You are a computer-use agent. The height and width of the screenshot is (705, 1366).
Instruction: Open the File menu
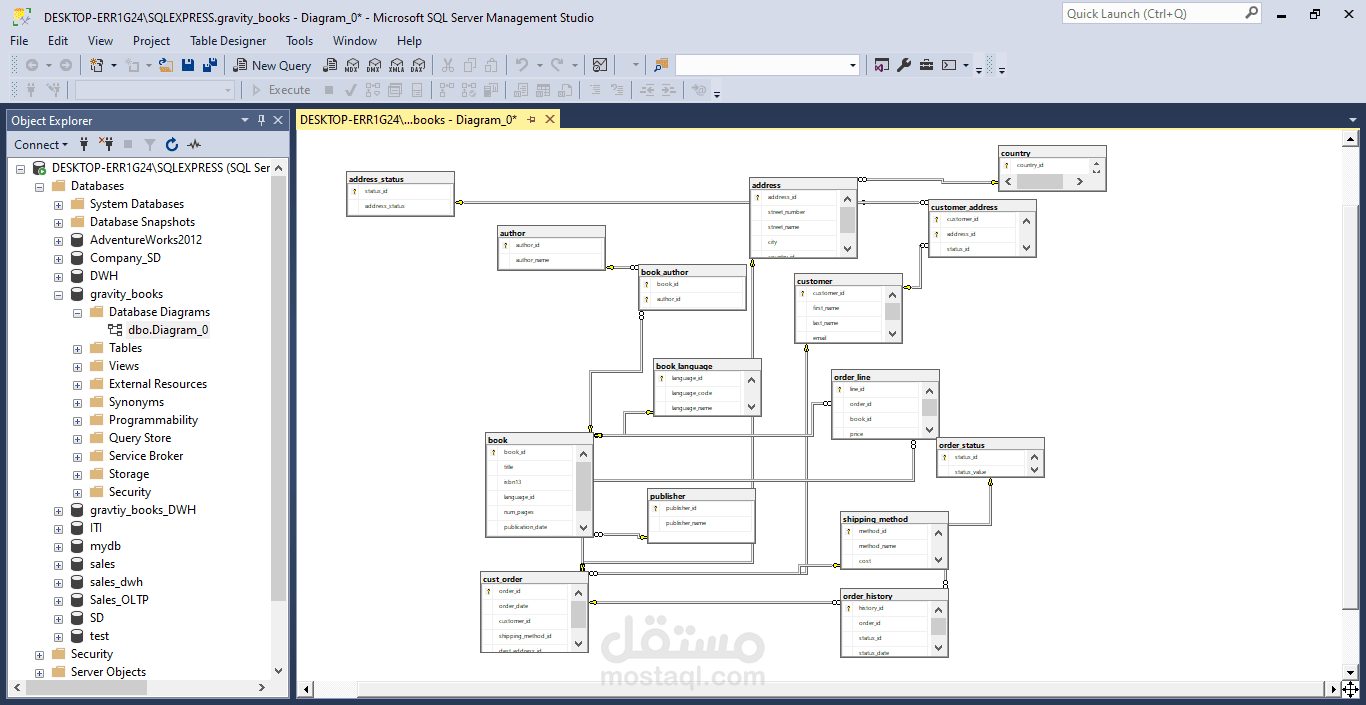19,41
